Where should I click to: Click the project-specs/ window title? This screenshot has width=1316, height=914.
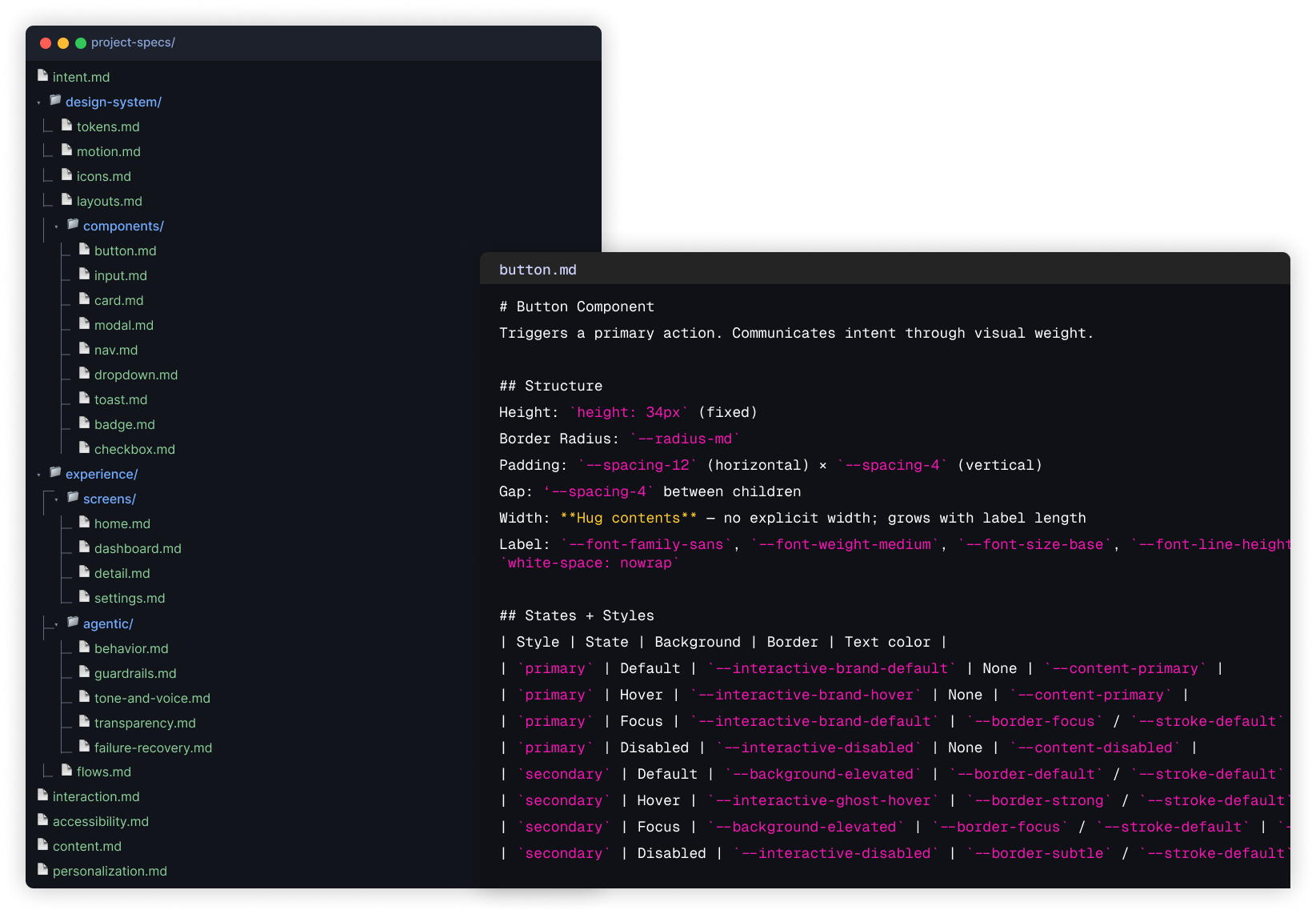133,42
